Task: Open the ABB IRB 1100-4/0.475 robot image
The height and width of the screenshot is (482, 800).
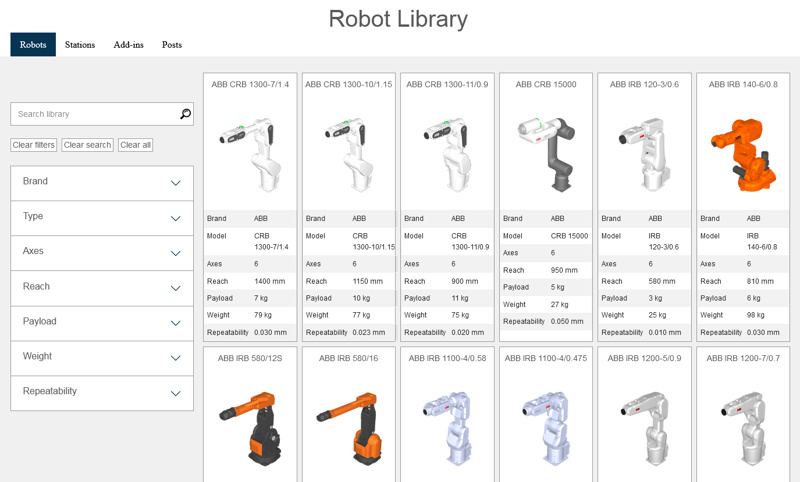Action: 546,428
